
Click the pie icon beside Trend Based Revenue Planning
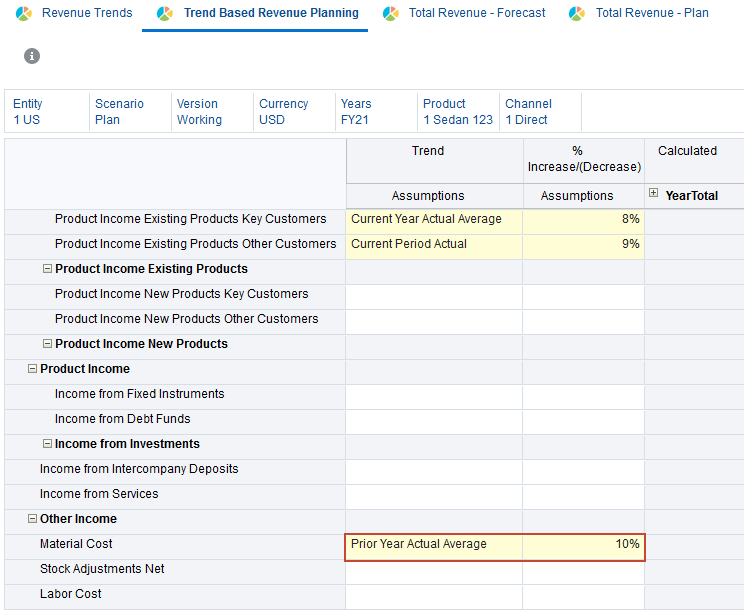(165, 14)
